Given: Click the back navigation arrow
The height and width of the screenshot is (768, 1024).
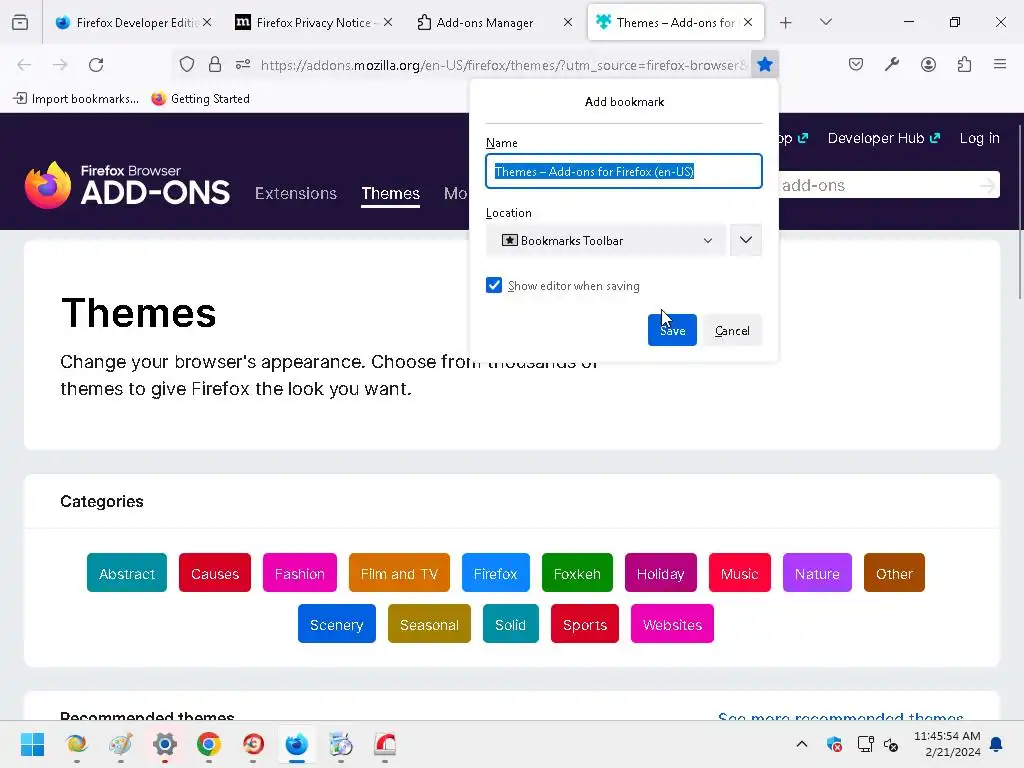Looking at the screenshot, I should [x=24, y=65].
